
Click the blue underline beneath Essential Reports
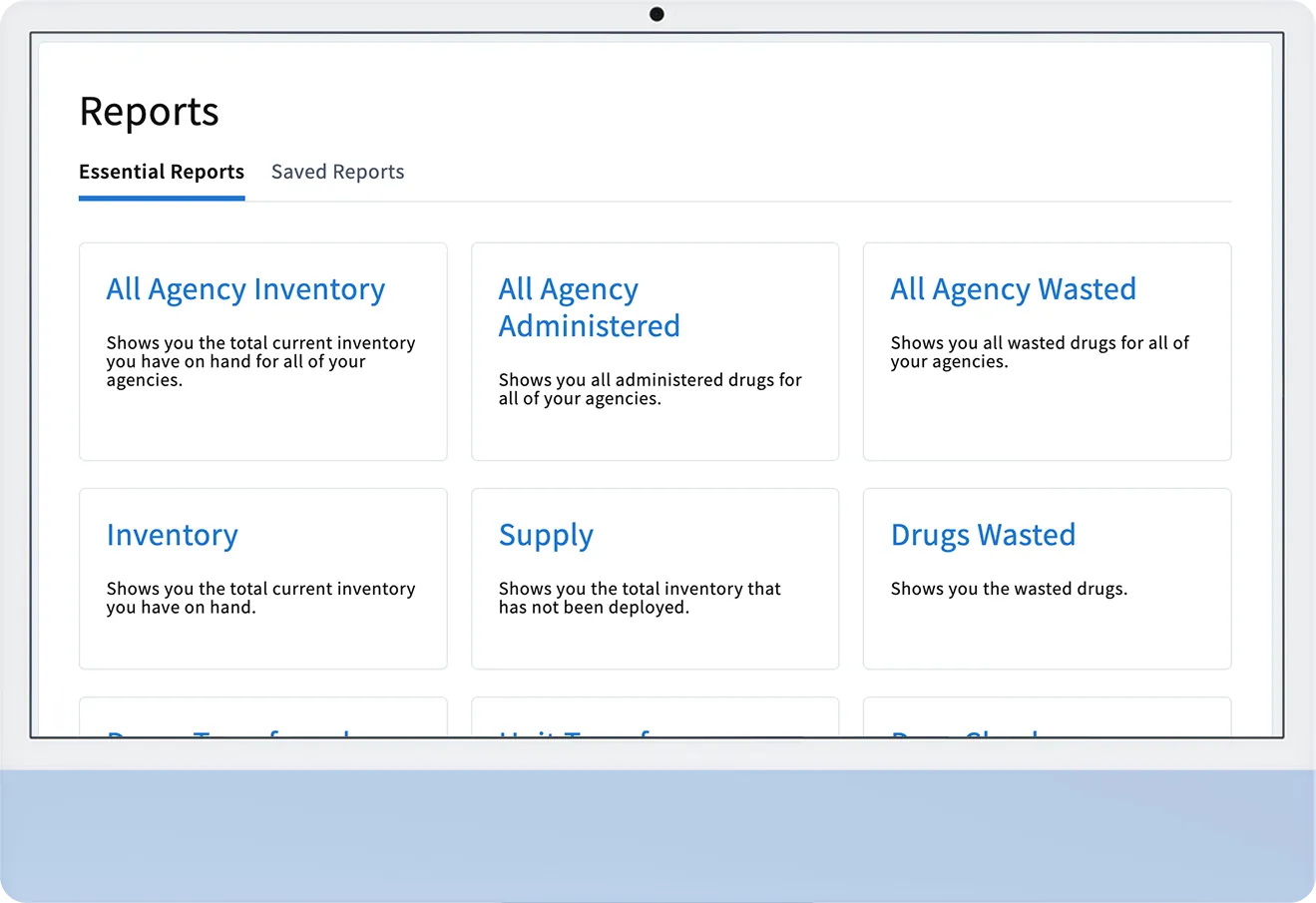pos(162,199)
